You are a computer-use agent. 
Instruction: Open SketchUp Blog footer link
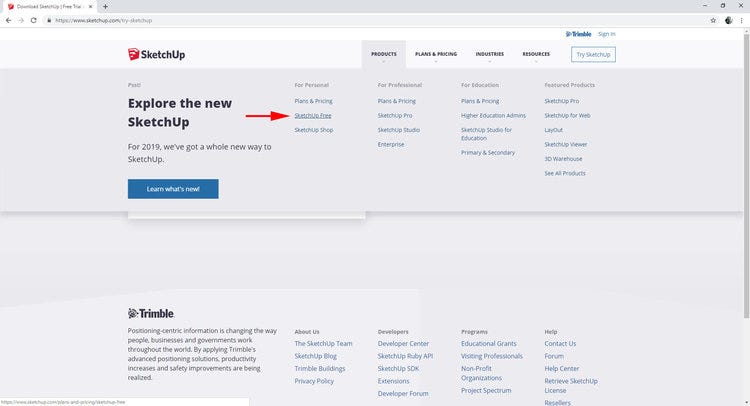coord(316,356)
